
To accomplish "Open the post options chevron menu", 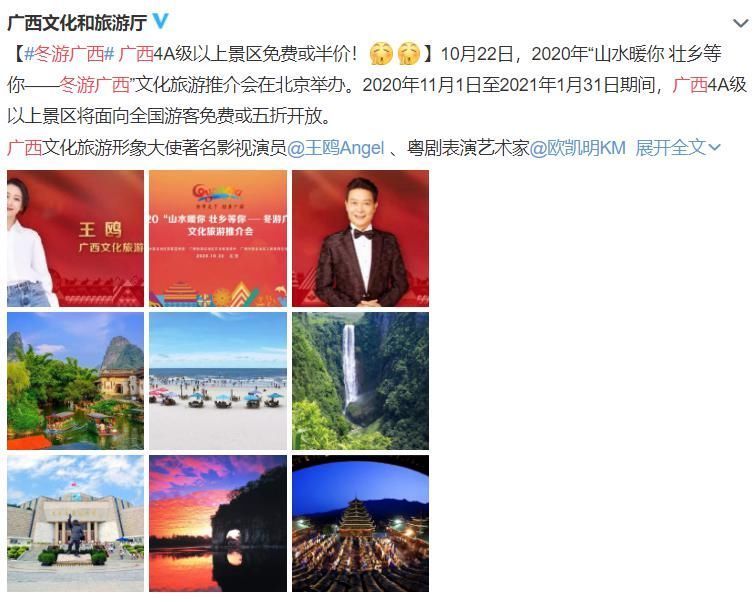I will tap(740, 23).
